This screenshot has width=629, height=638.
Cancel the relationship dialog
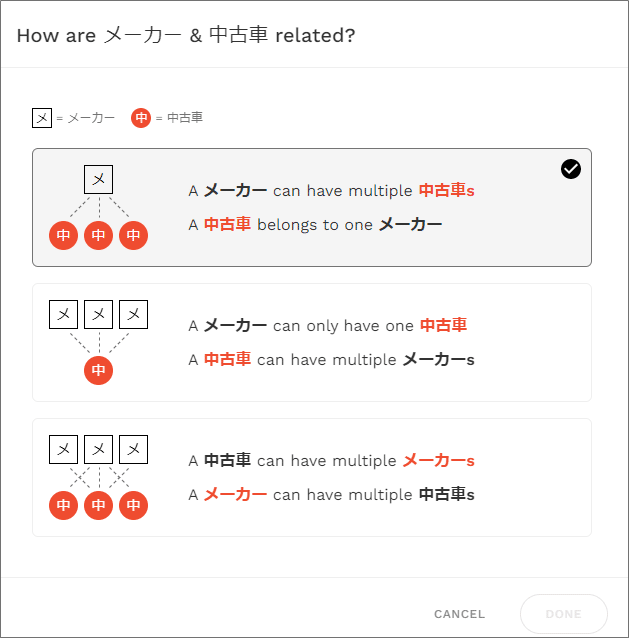point(459,614)
